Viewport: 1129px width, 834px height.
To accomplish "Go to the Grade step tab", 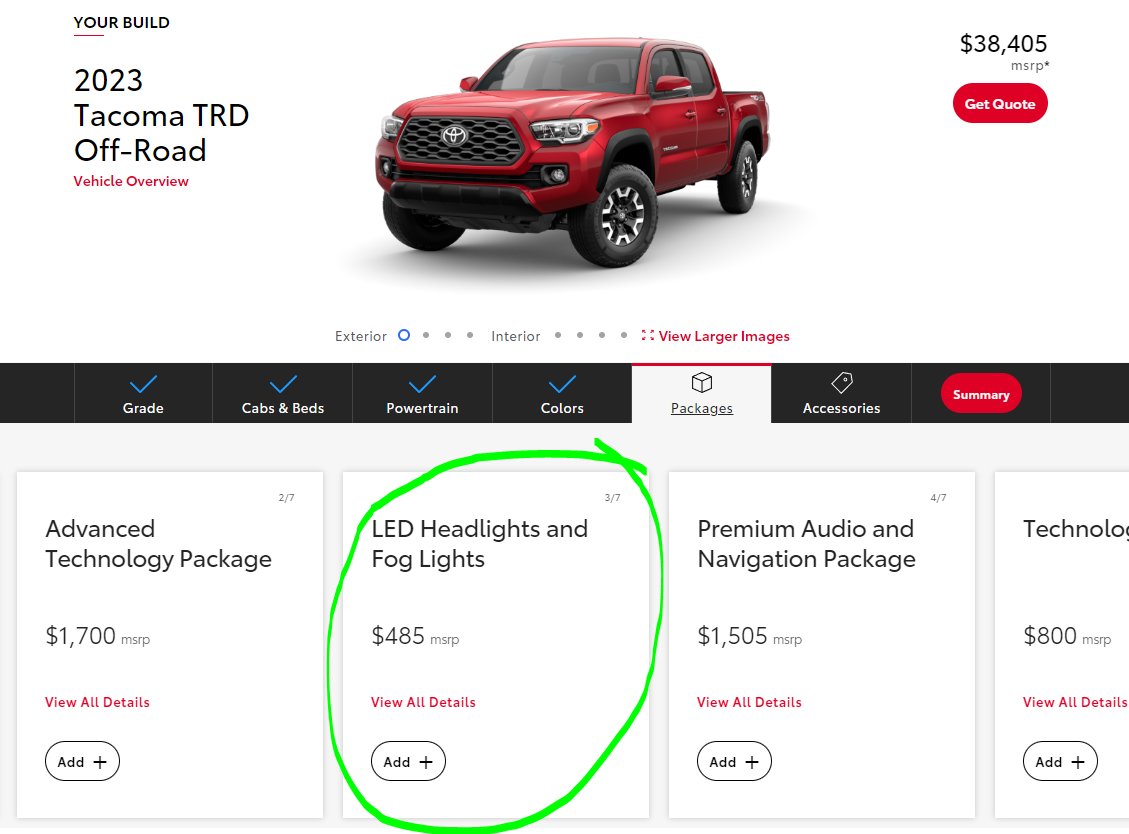I will click(143, 393).
